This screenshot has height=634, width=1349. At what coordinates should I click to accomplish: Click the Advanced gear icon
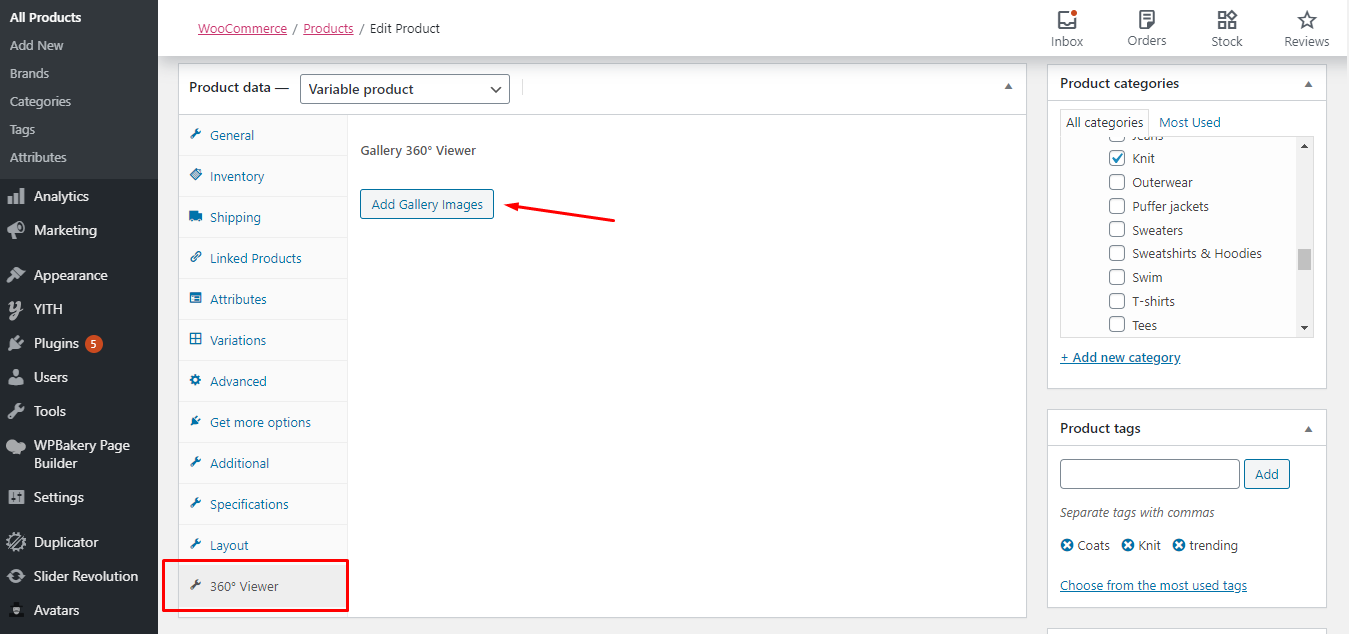point(196,380)
